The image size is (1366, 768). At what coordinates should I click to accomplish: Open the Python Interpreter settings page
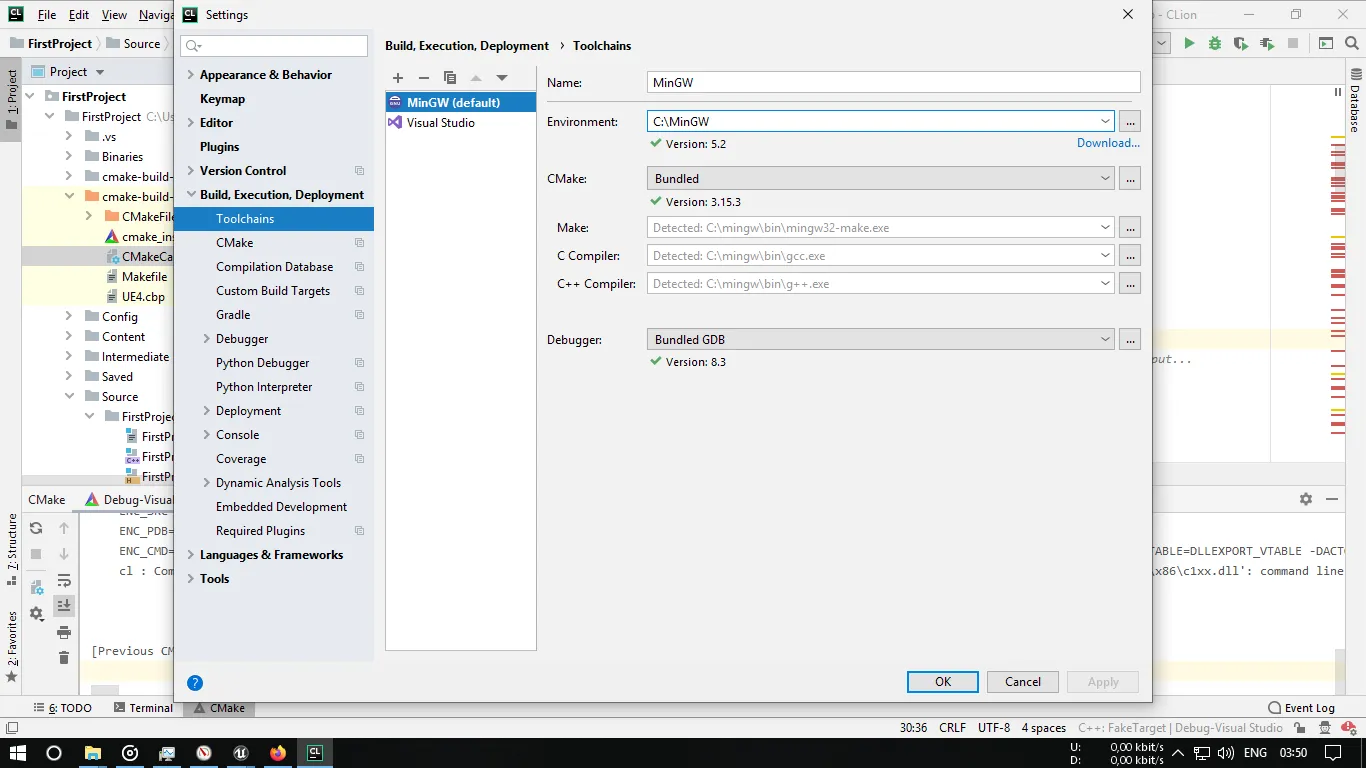coord(274,387)
